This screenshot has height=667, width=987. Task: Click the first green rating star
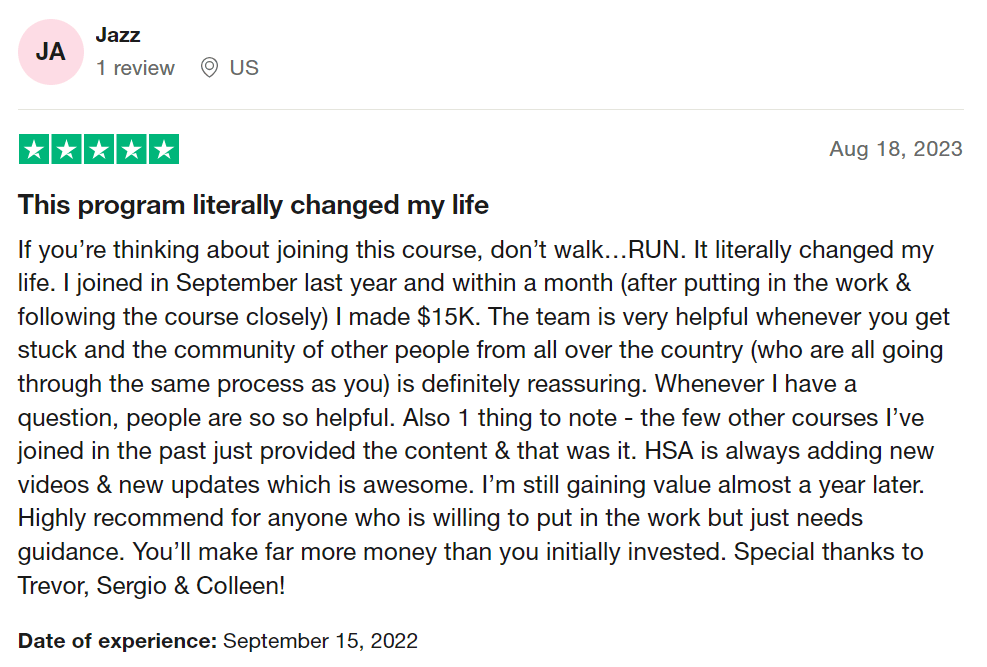click(35, 149)
